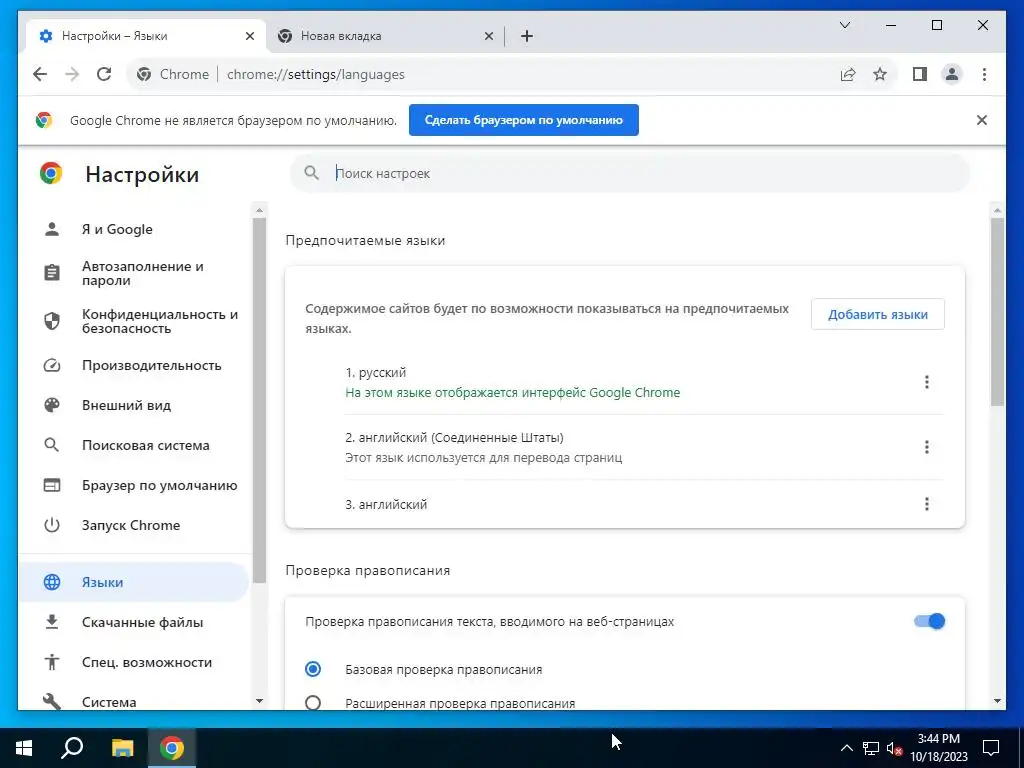
Task: Select the Языки sidebar item
Action: [x=133, y=582]
